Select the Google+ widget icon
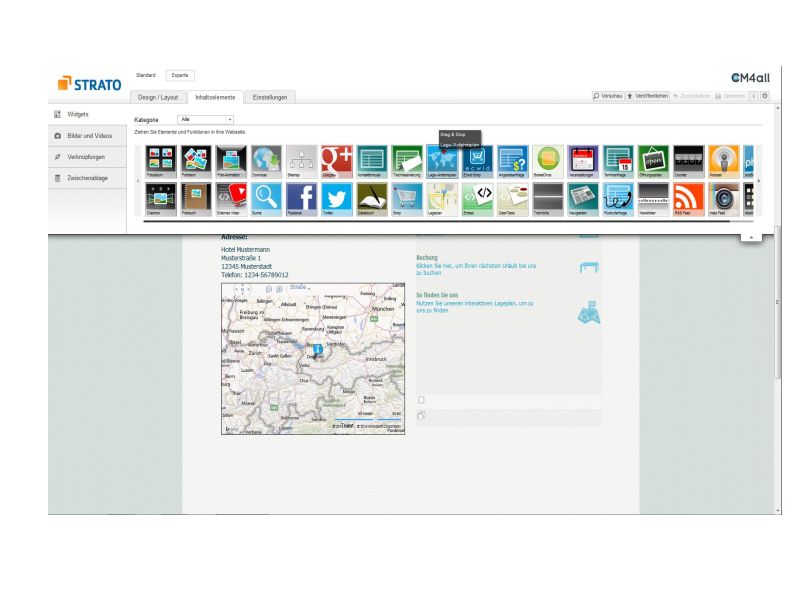The image size is (800, 600). point(337,161)
